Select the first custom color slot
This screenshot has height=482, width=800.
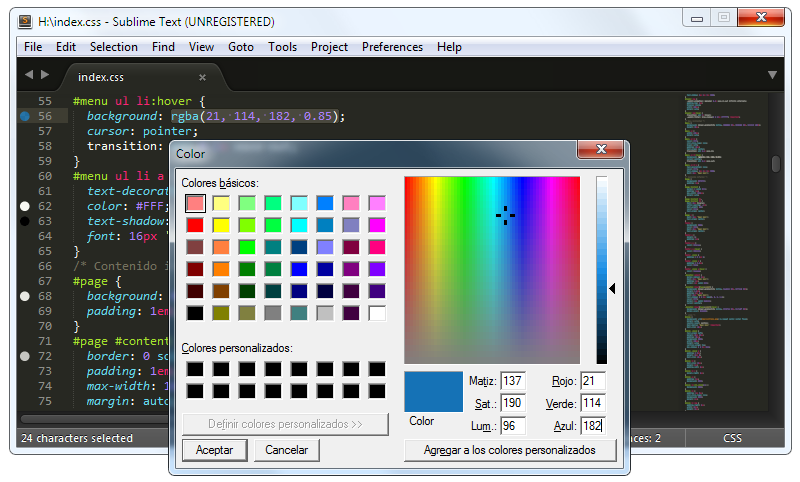point(195,369)
